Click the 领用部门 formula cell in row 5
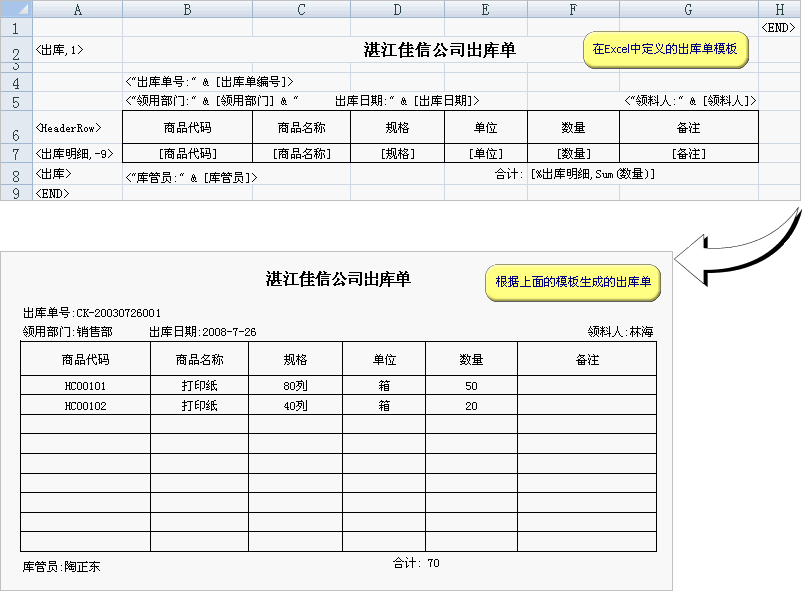Viewport: 804px width, 591px height. click(x=303, y=100)
